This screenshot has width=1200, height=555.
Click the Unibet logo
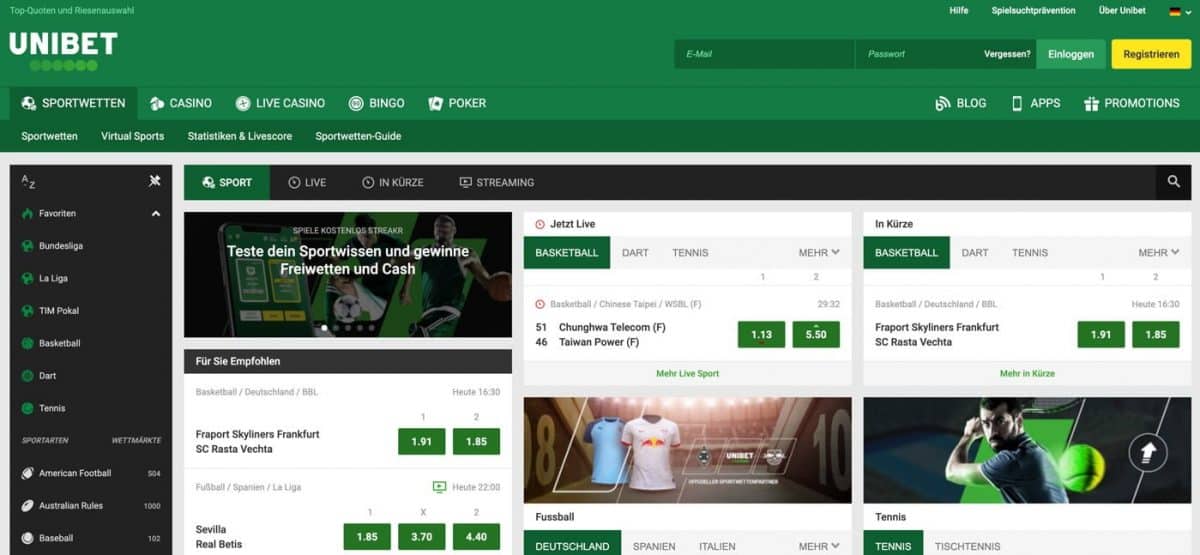coord(63,51)
